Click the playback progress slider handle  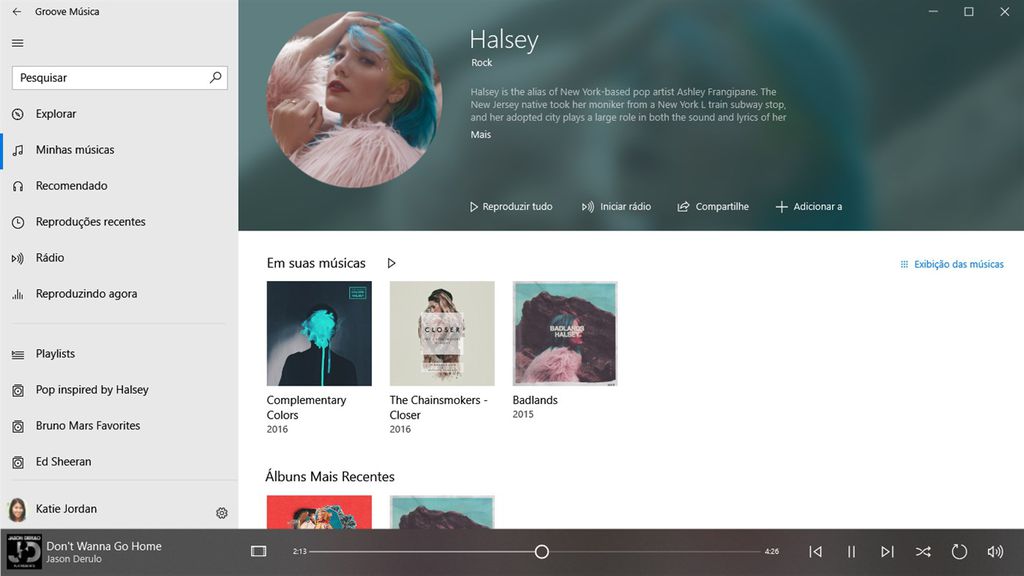[541, 552]
